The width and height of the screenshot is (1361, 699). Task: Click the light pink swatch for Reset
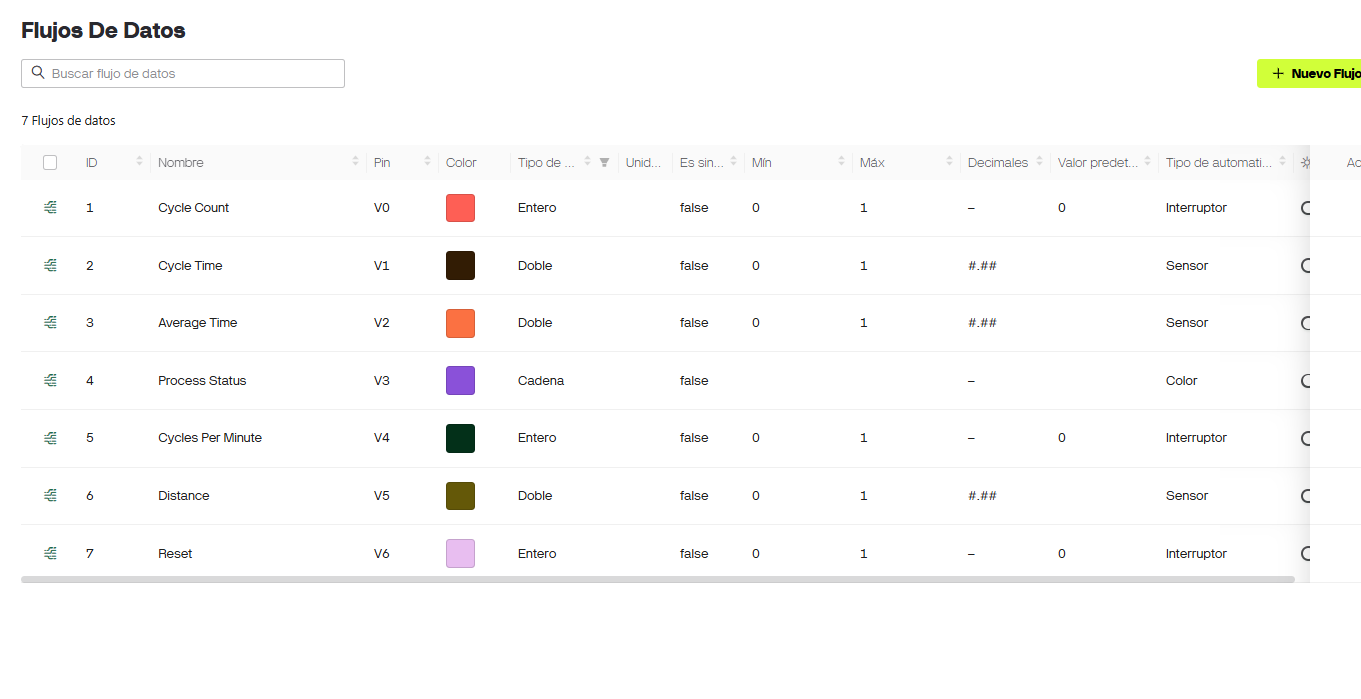[460, 553]
